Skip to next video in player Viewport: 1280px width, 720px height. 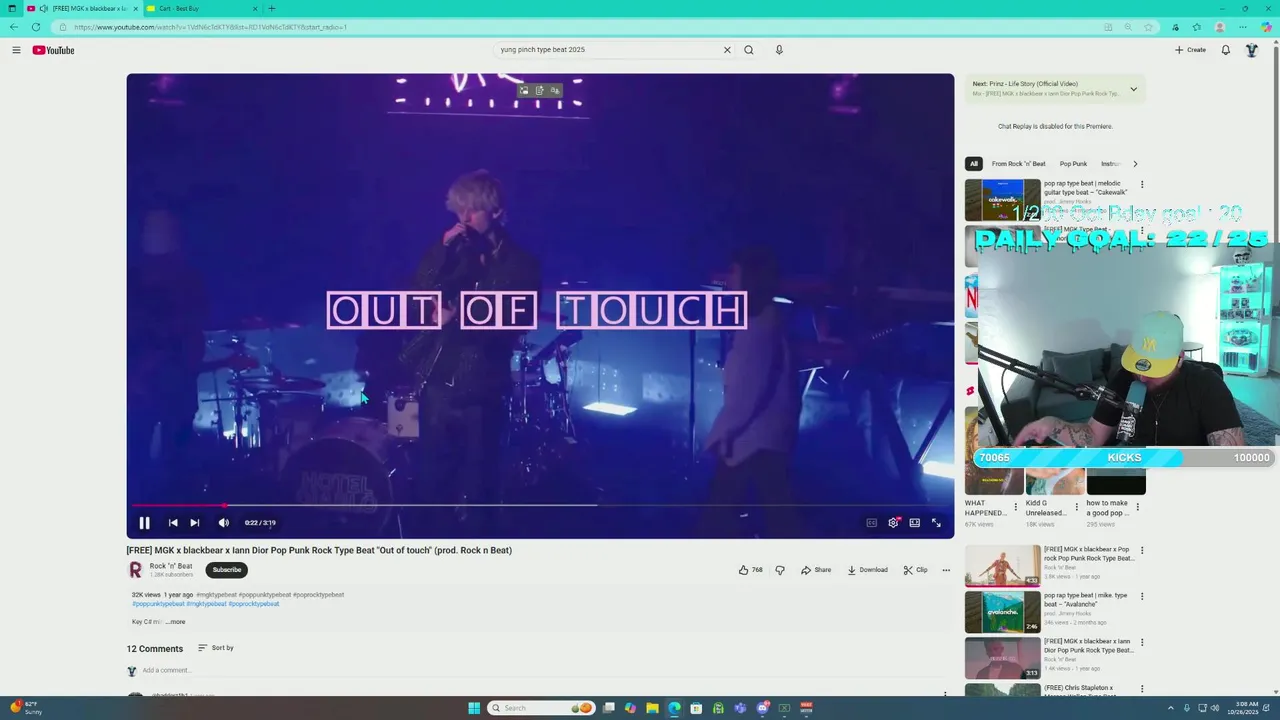195,523
